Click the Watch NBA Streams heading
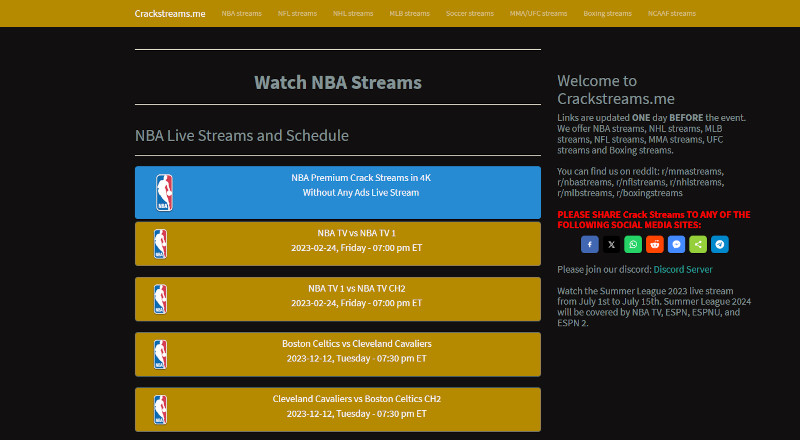The width and height of the screenshot is (800, 440). click(x=338, y=83)
